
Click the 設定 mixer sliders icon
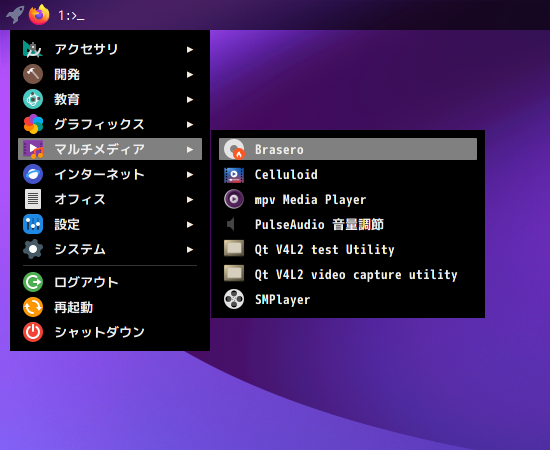(x=33, y=224)
